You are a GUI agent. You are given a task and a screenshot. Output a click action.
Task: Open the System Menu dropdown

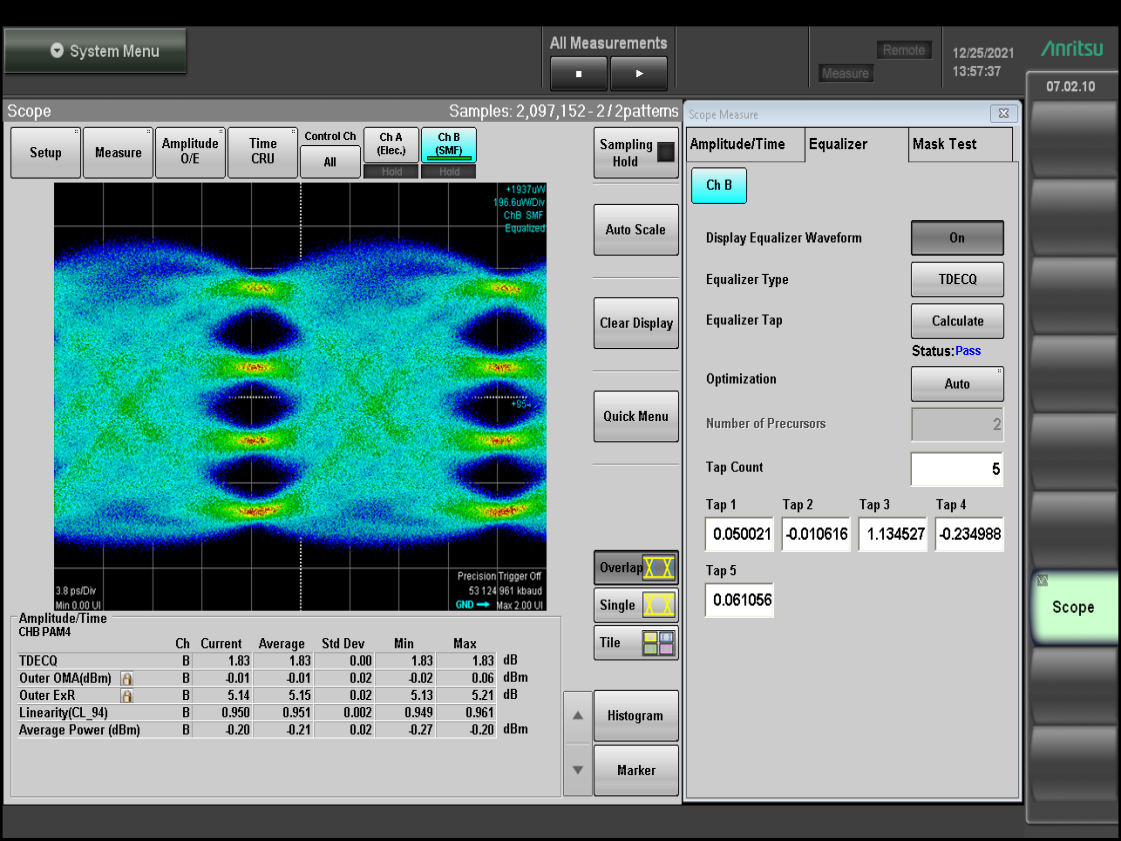pyautogui.click(x=95, y=51)
